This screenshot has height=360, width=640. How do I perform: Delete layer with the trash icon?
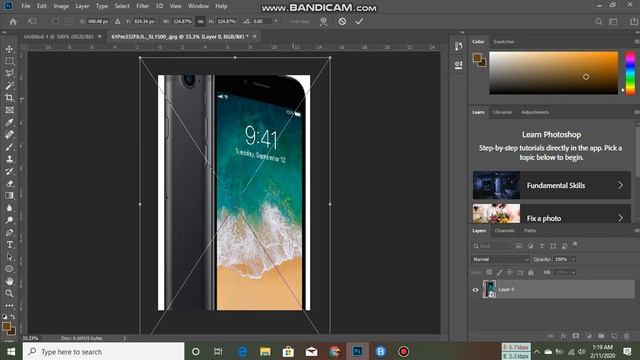627,336
